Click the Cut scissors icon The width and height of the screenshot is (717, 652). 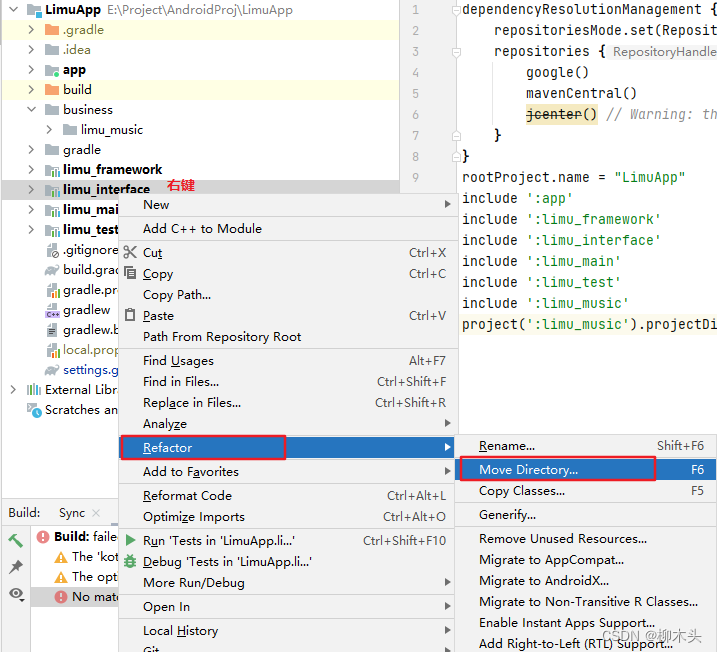tap(130, 252)
